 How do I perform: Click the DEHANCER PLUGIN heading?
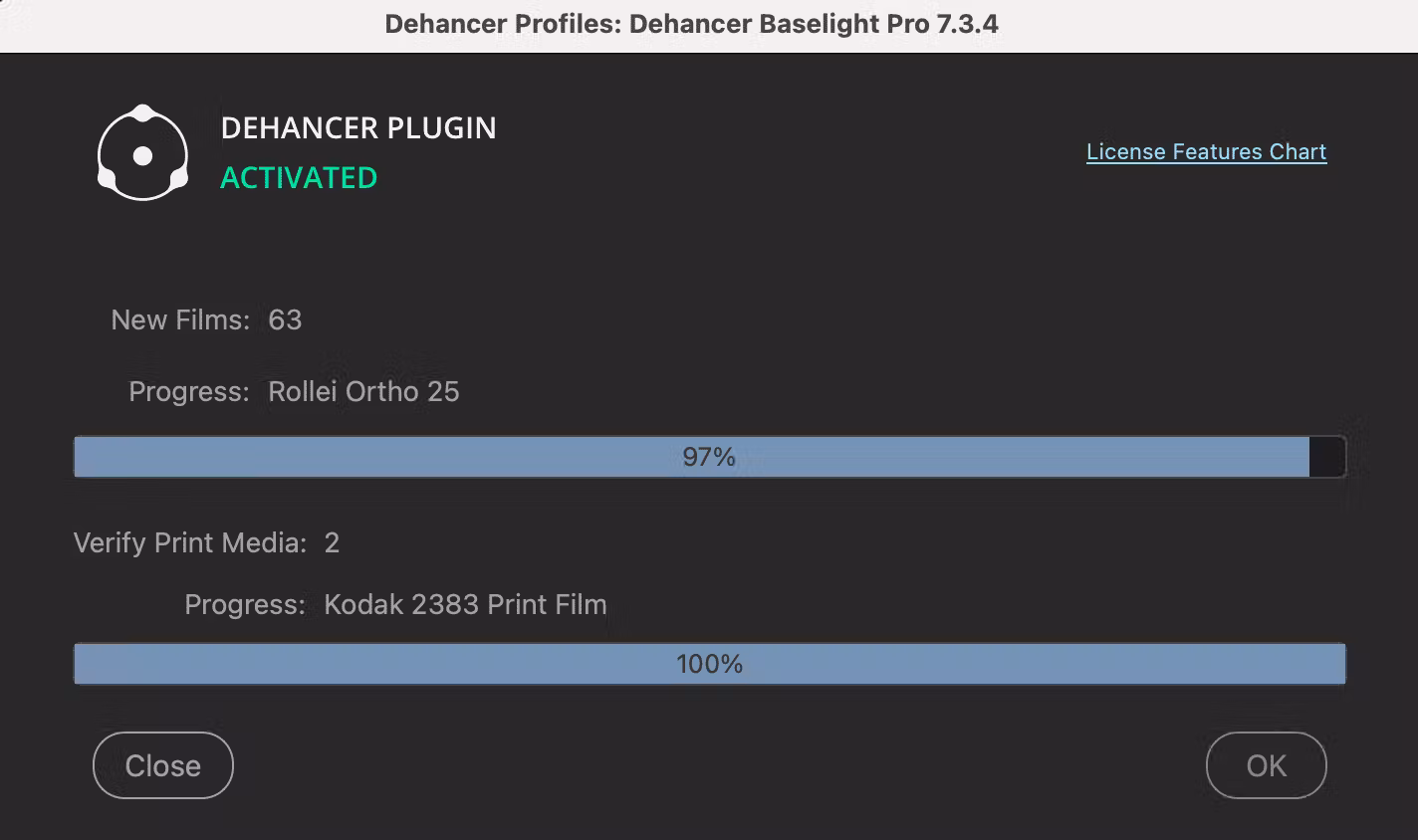point(358,128)
